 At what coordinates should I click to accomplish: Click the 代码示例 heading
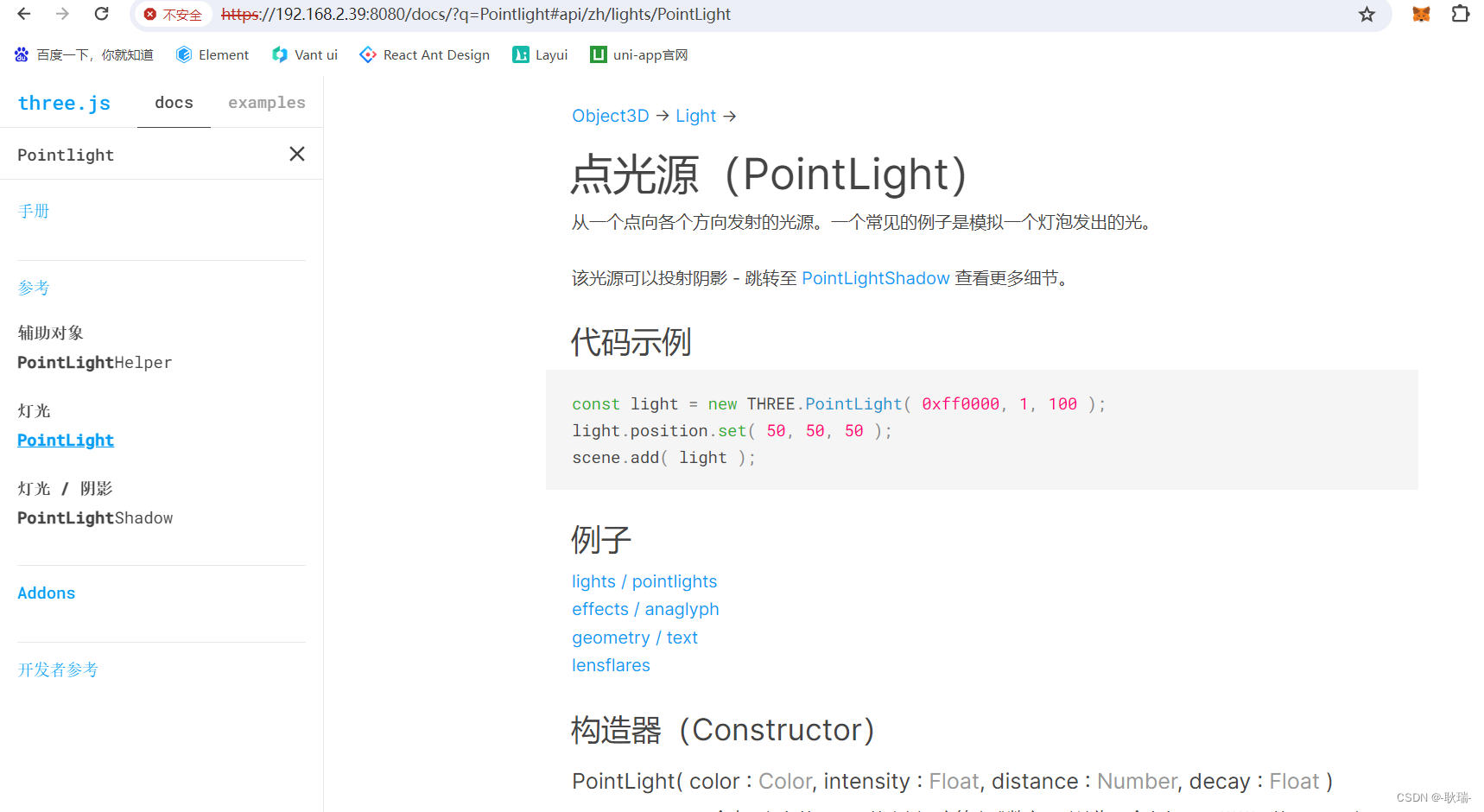pyautogui.click(x=631, y=342)
